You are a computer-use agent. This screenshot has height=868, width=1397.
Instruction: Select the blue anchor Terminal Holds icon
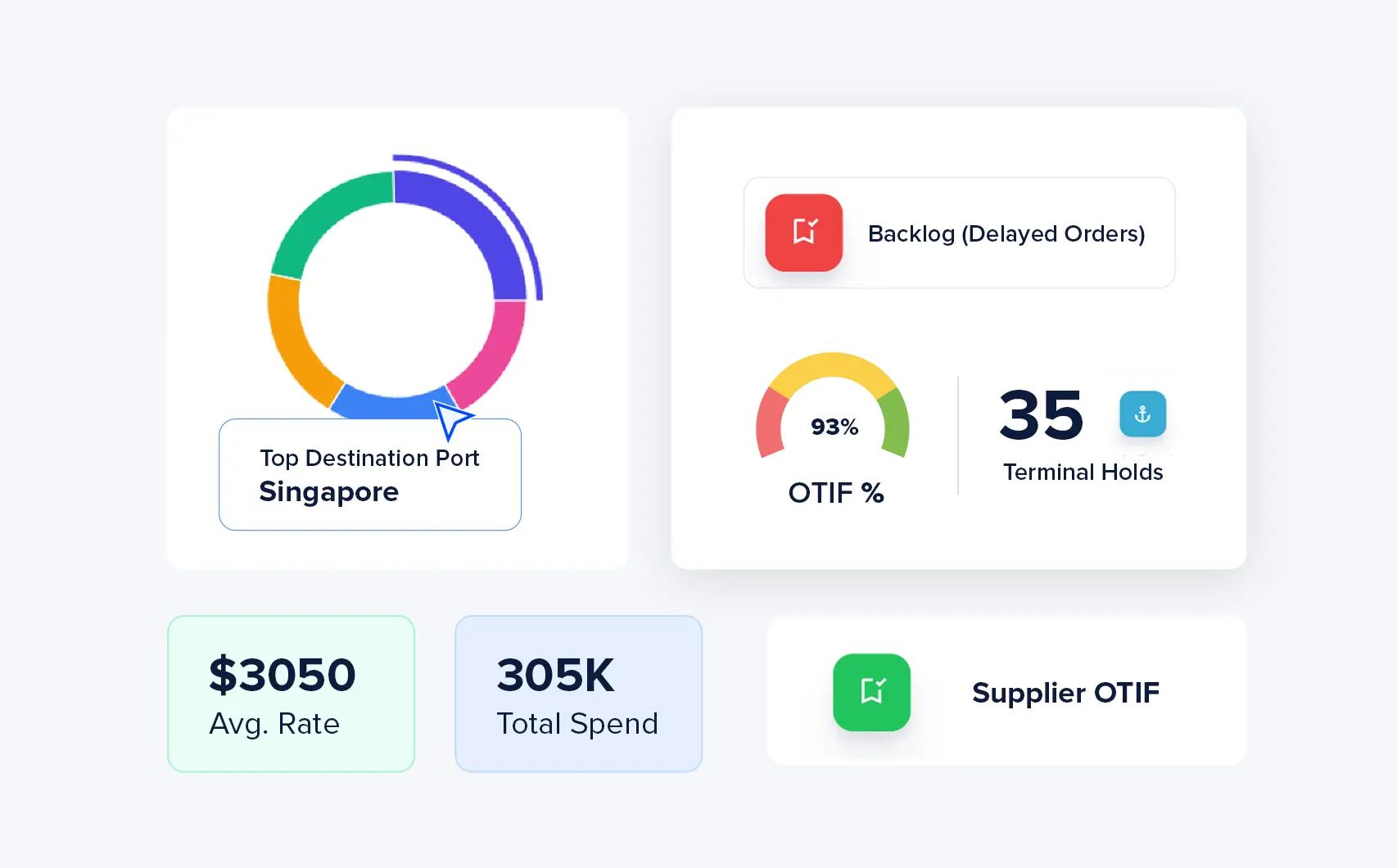coord(1142,414)
